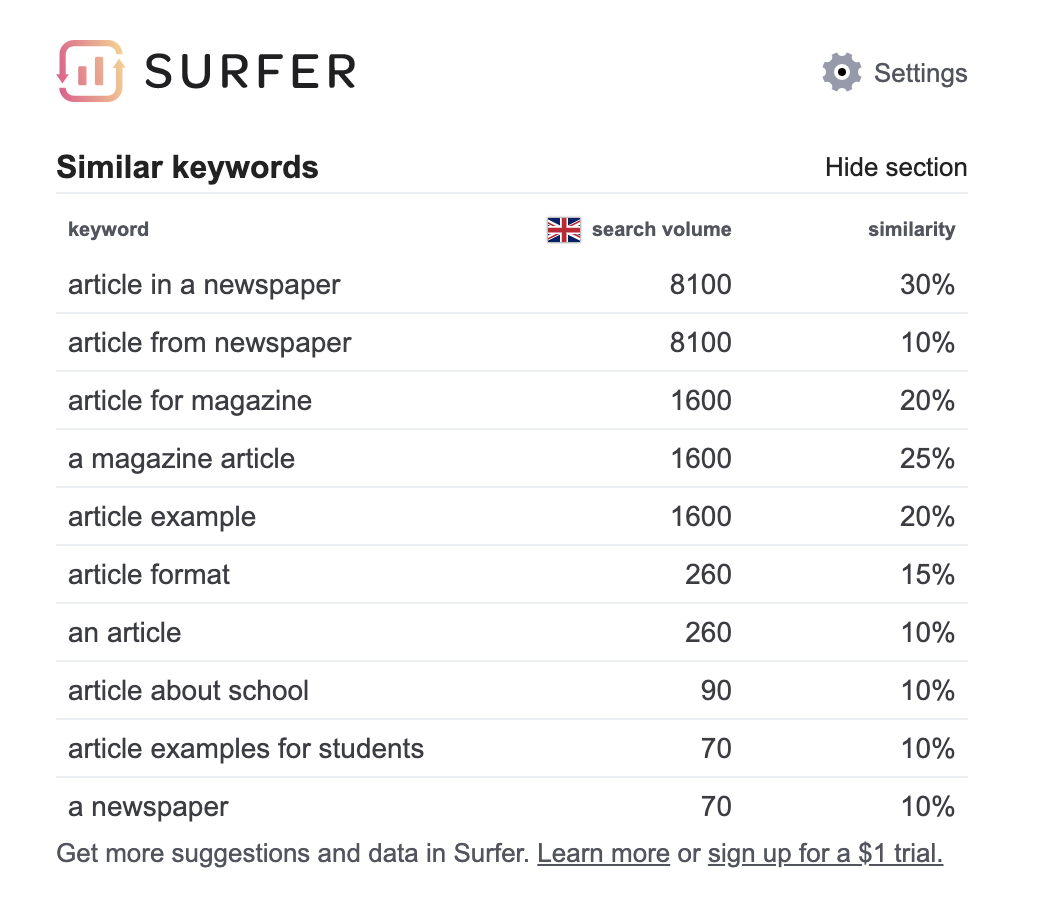This screenshot has height=898, width=1056.
Task: Open the Learn more link
Action: (x=603, y=853)
